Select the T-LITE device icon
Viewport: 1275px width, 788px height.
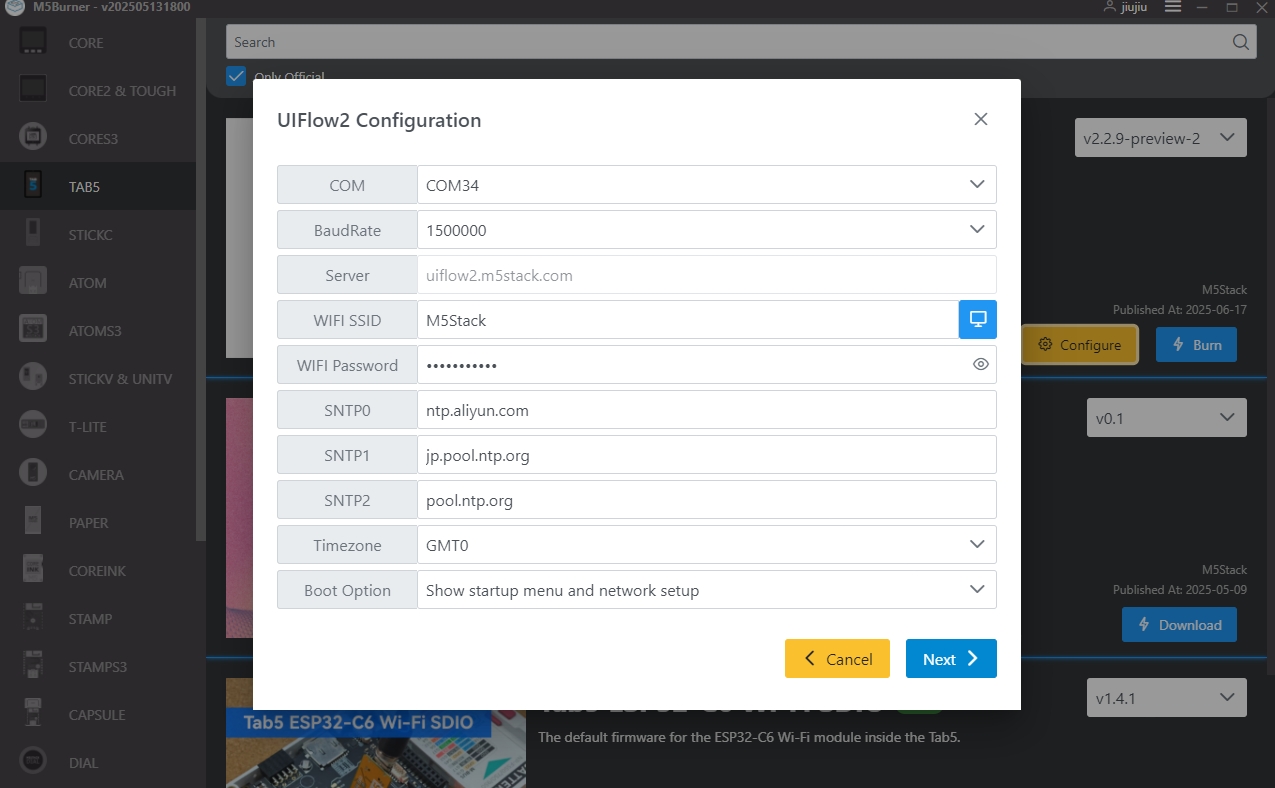[33, 426]
